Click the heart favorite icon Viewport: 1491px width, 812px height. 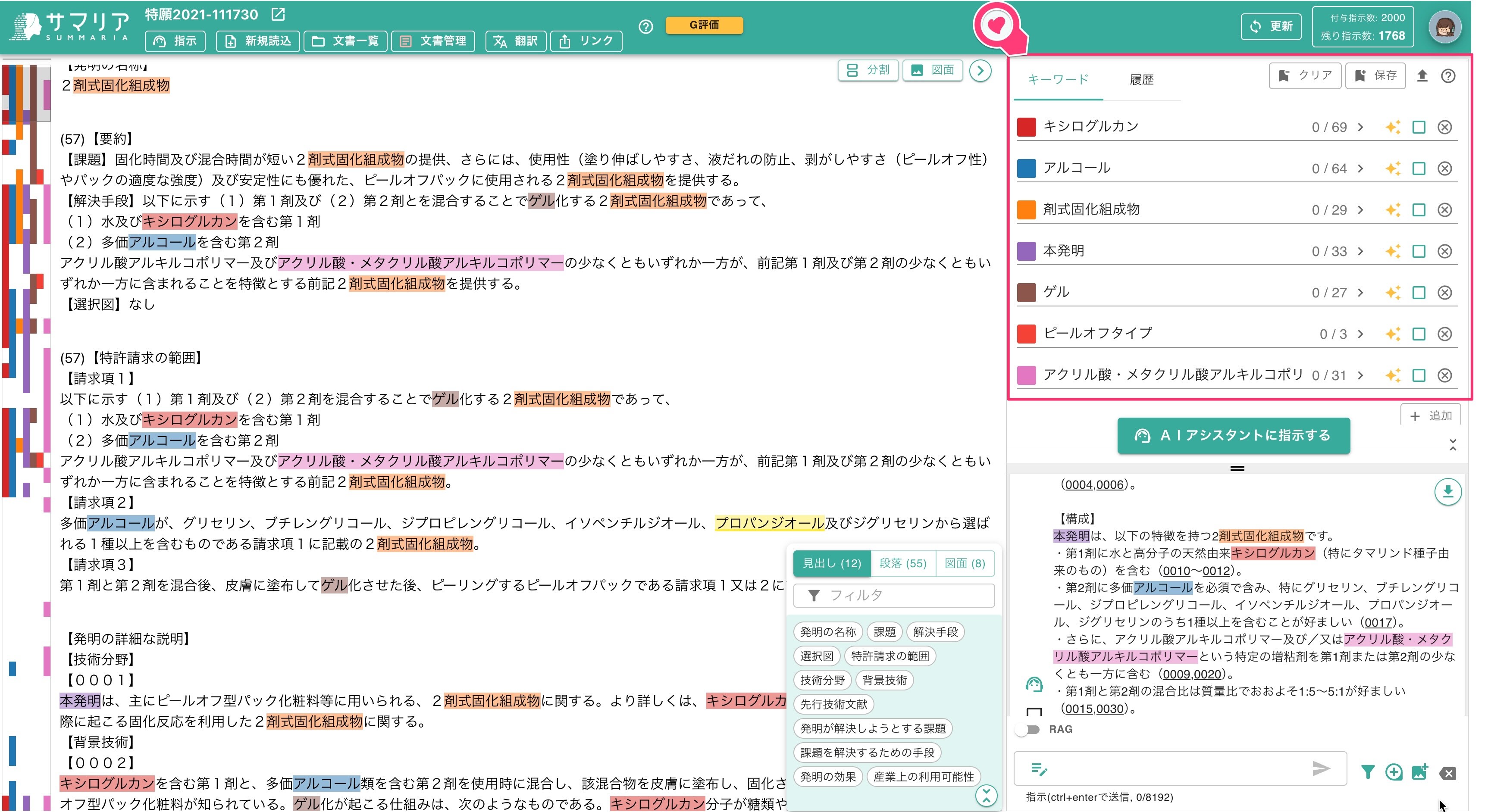996,25
